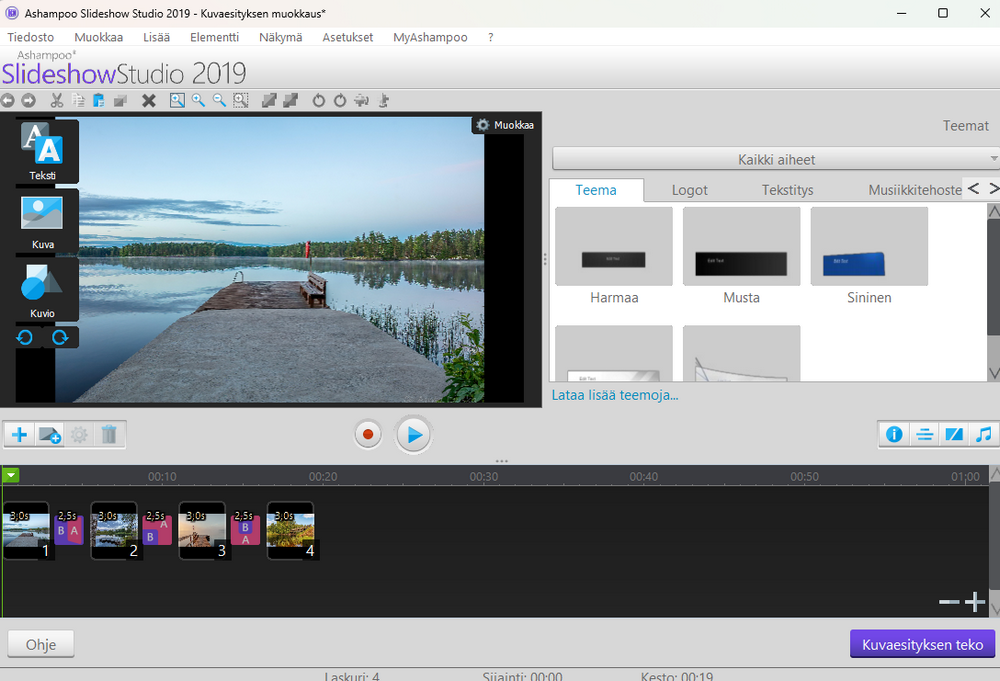Click the blue transitions diagonal icon
The width and height of the screenshot is (1000, 681).
pos(954,434)
